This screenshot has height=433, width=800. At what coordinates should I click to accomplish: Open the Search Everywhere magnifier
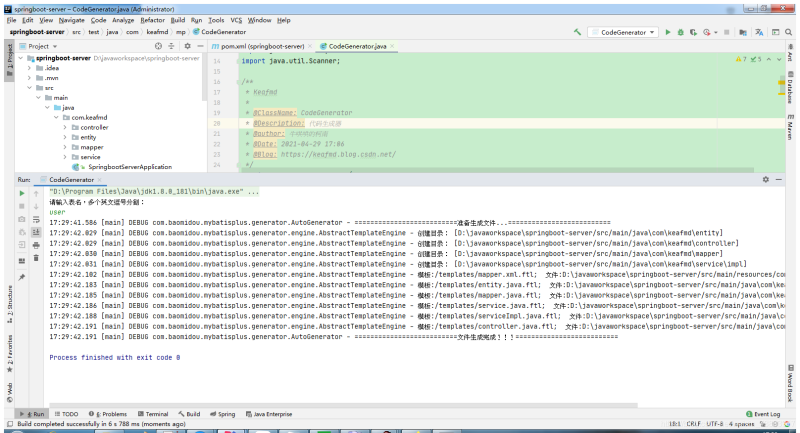pyautogui.click(x=789, y=32)
